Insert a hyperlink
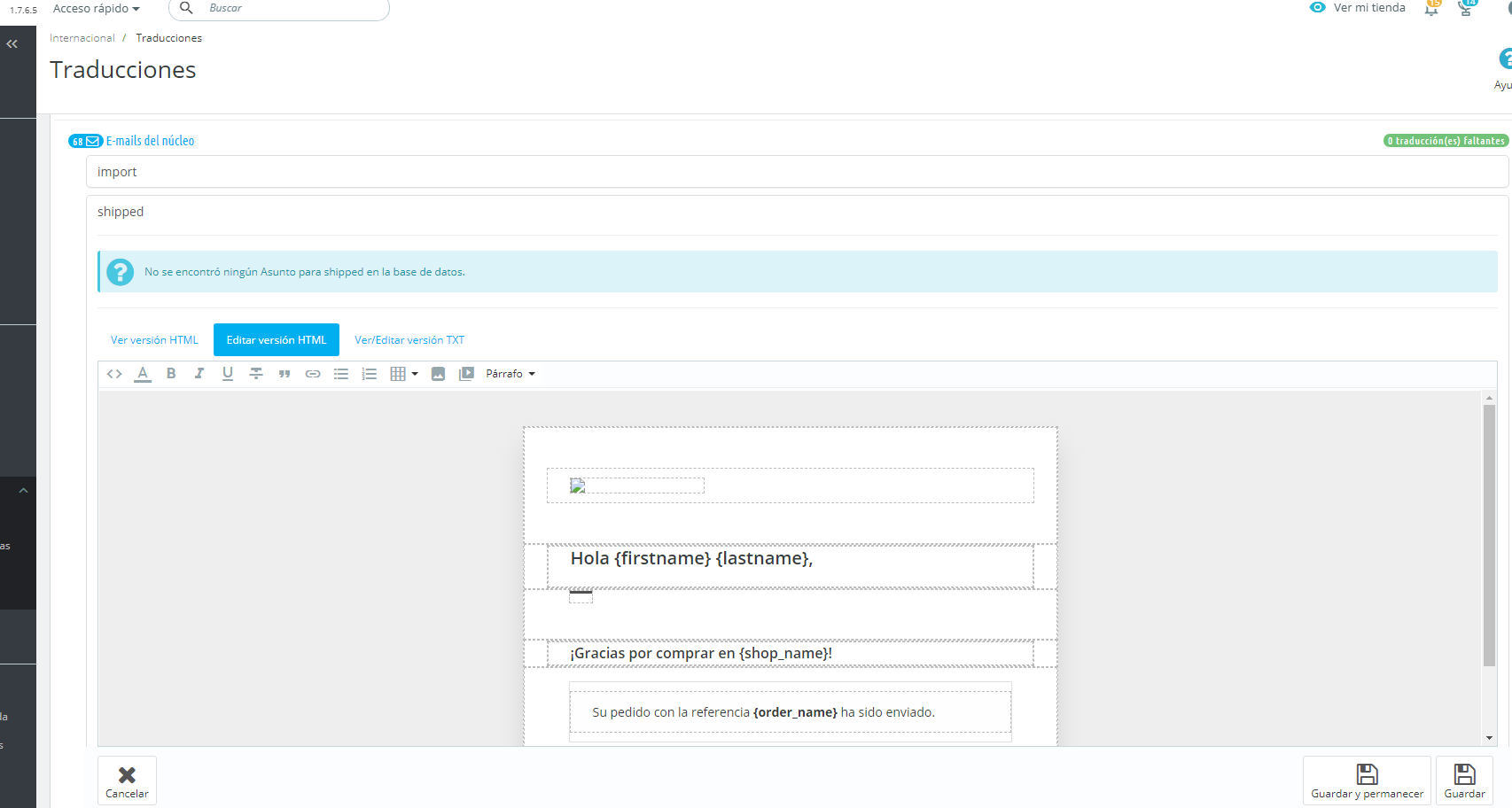Screen dimensions: 1512x808 point(313,374)
